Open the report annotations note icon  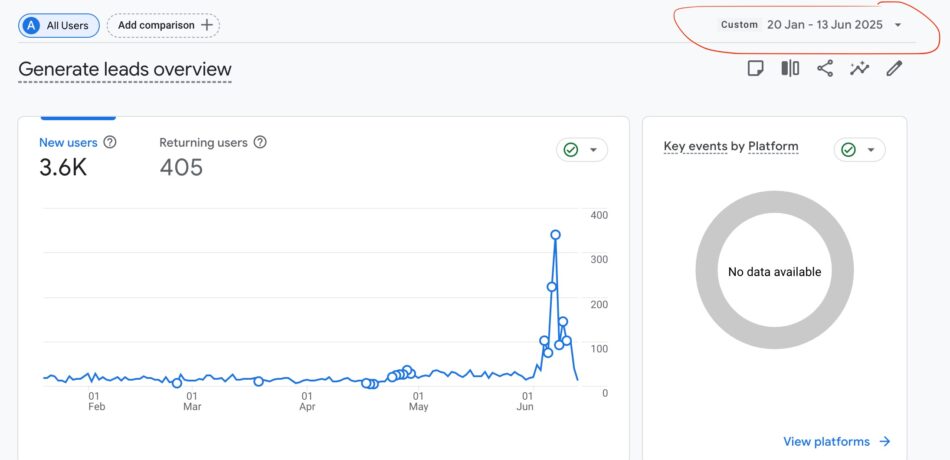tap(756, 69)
